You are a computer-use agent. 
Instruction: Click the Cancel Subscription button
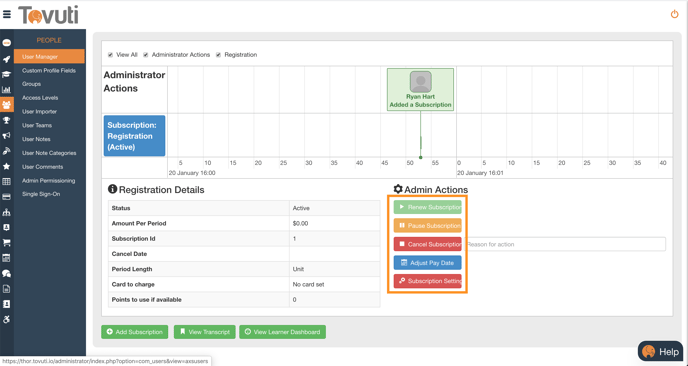(x=427, y=244)
